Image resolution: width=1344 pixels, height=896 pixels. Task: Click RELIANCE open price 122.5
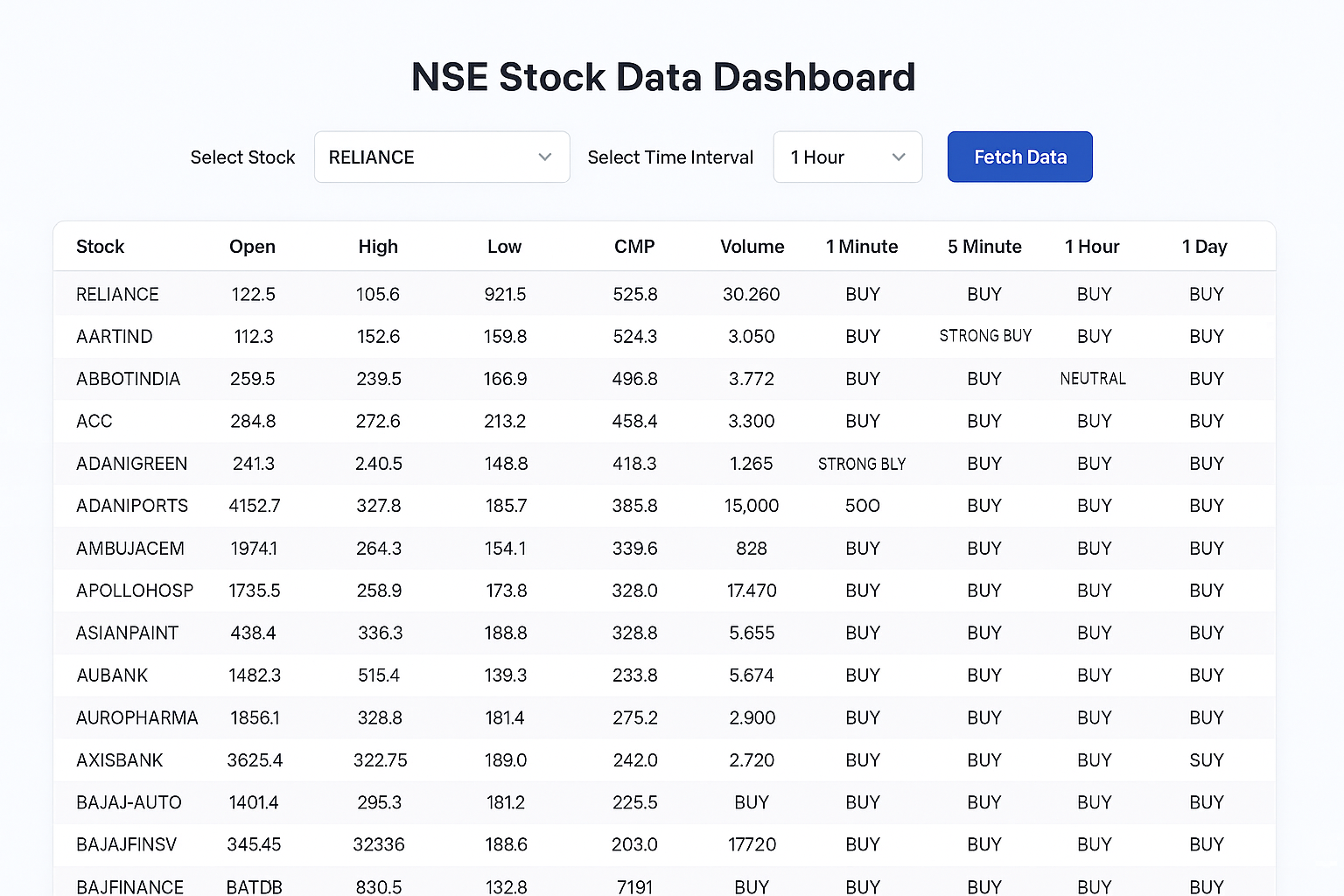tap(253, 294)
